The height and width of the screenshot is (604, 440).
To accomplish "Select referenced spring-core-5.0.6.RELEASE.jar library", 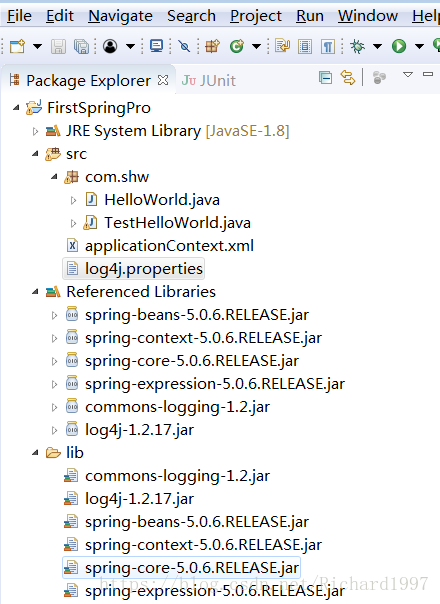I will pos(192,361).
